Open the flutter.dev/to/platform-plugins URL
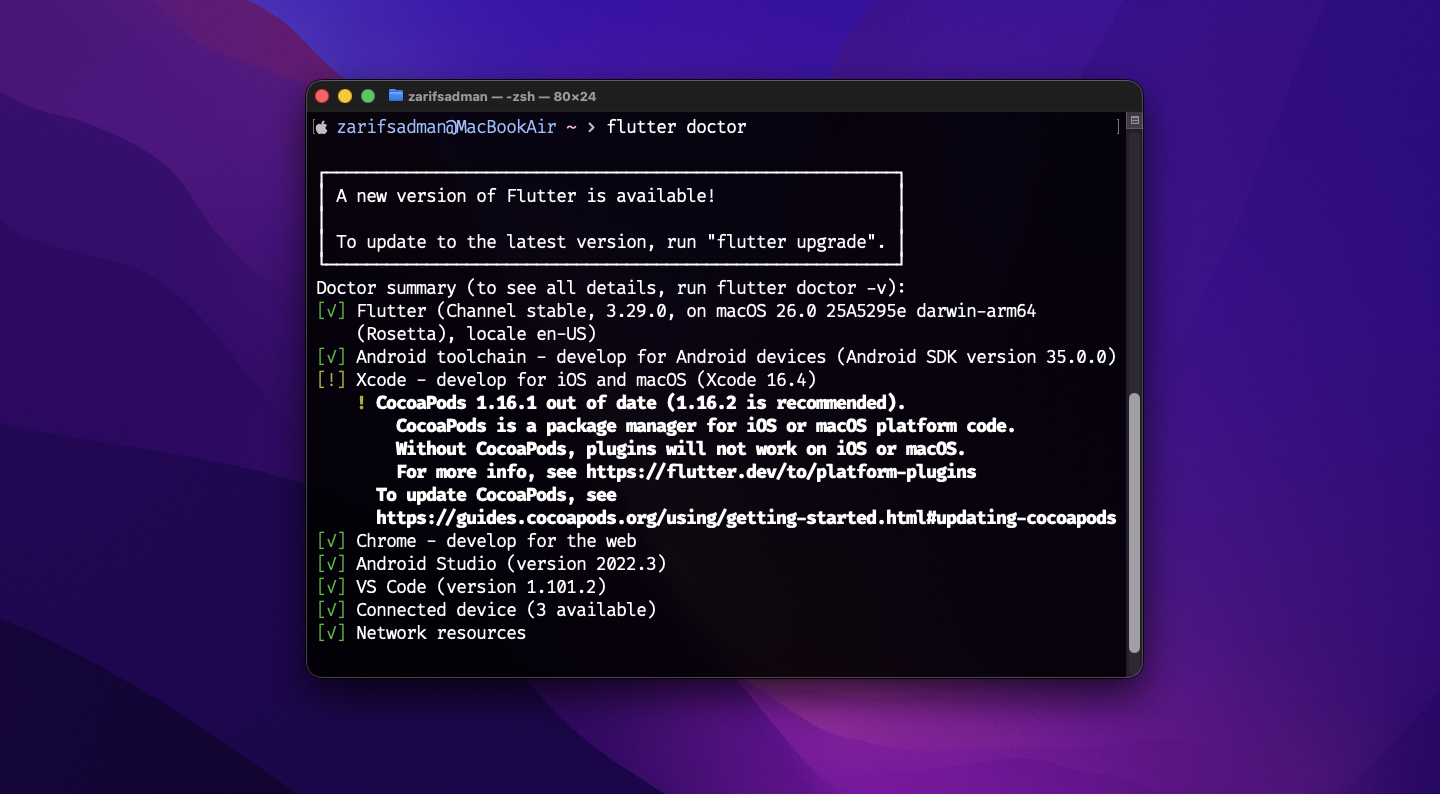This screenshot has width=1440, height=794. [x=781, y=472]
